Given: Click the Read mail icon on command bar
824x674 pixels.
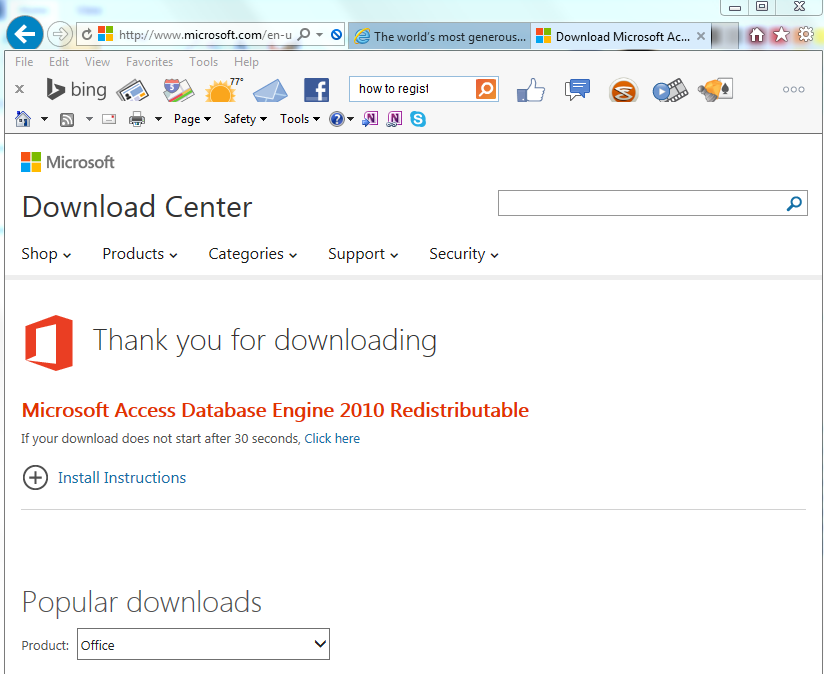Looking at the screenshot, I should click(109, 119).
